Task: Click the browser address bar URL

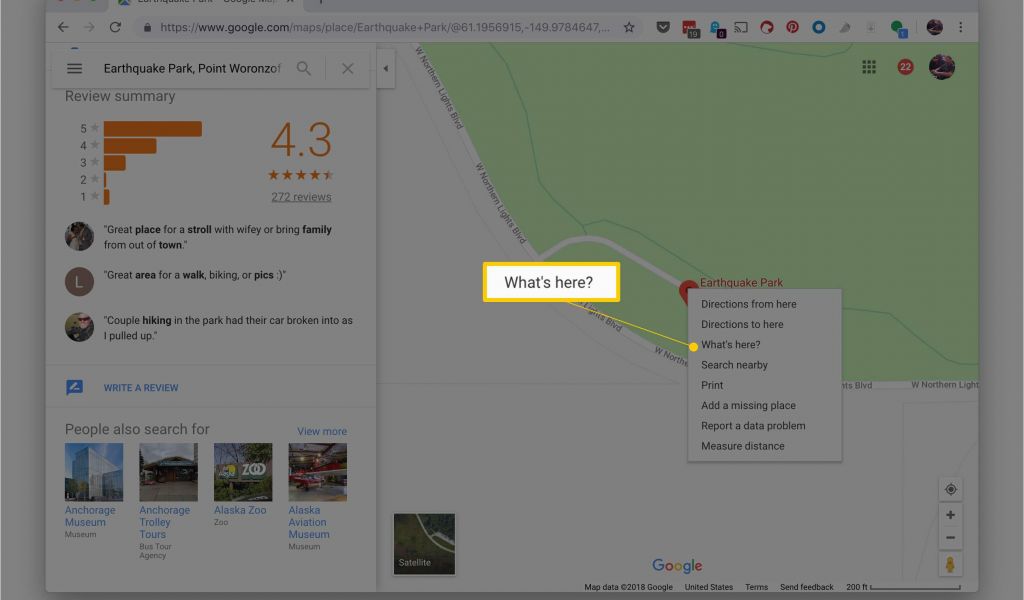Action: (385, 27)
